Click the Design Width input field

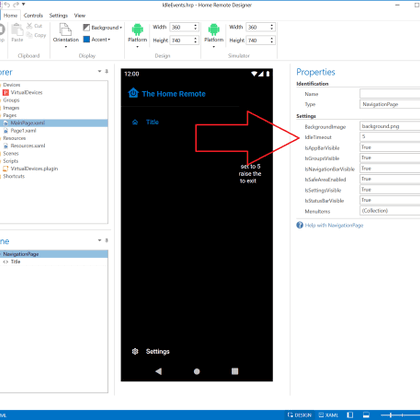click(181, 27)
